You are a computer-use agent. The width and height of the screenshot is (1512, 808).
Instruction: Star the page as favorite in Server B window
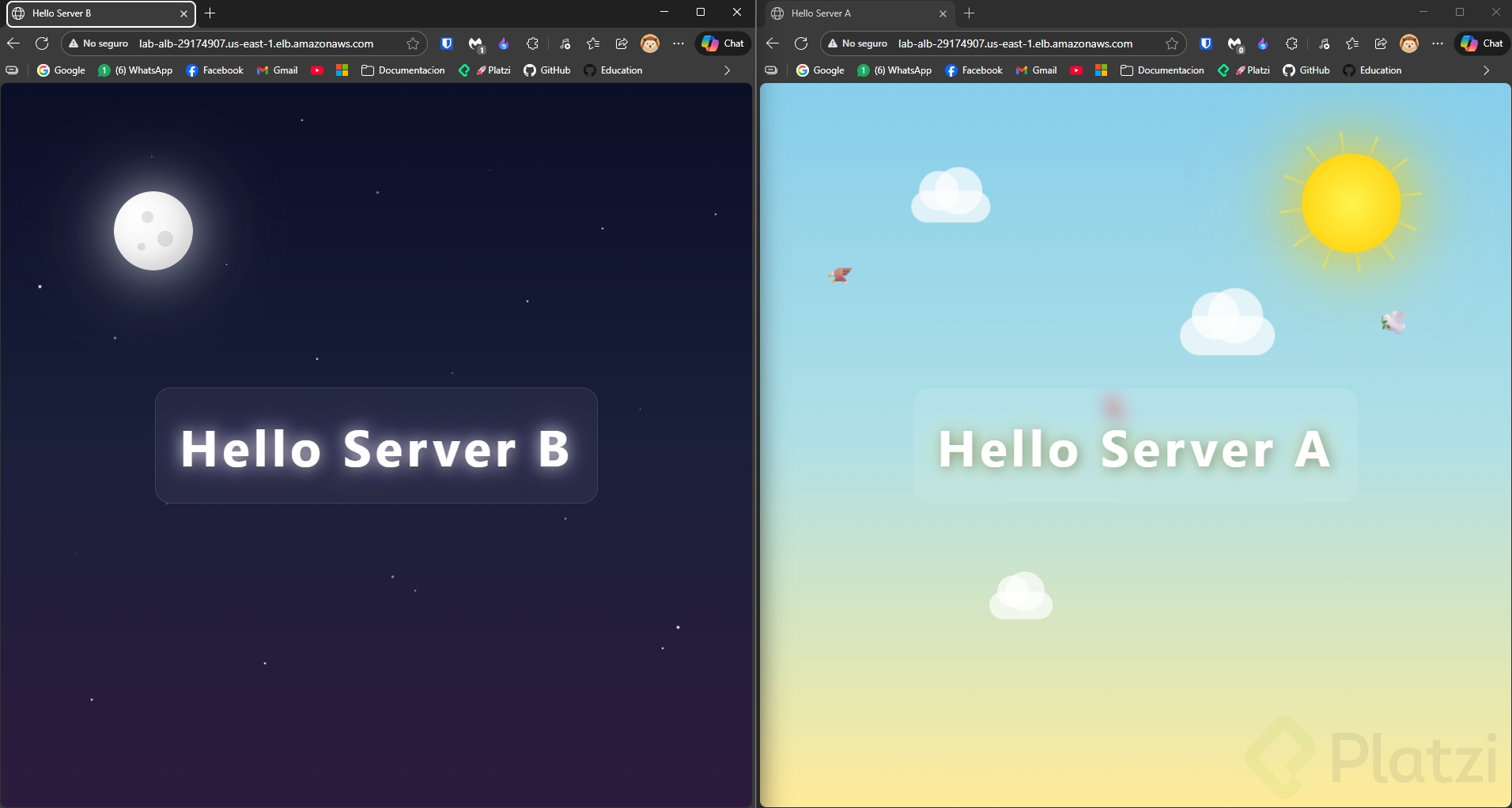click(x=413, y=44)
